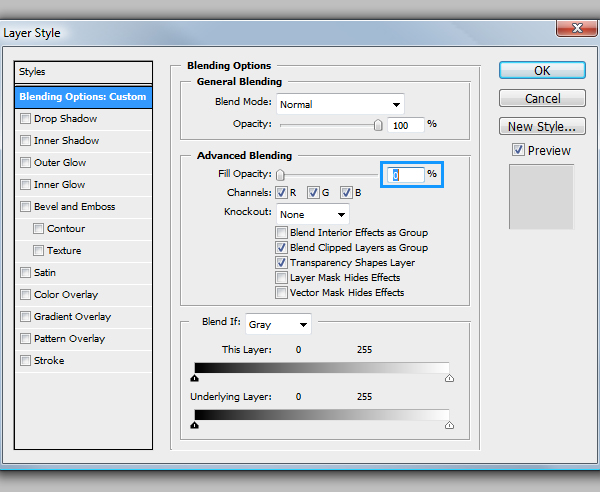Uncheck the R channel box
Viewport: 600px width, 492px height.
pos(281,192)
